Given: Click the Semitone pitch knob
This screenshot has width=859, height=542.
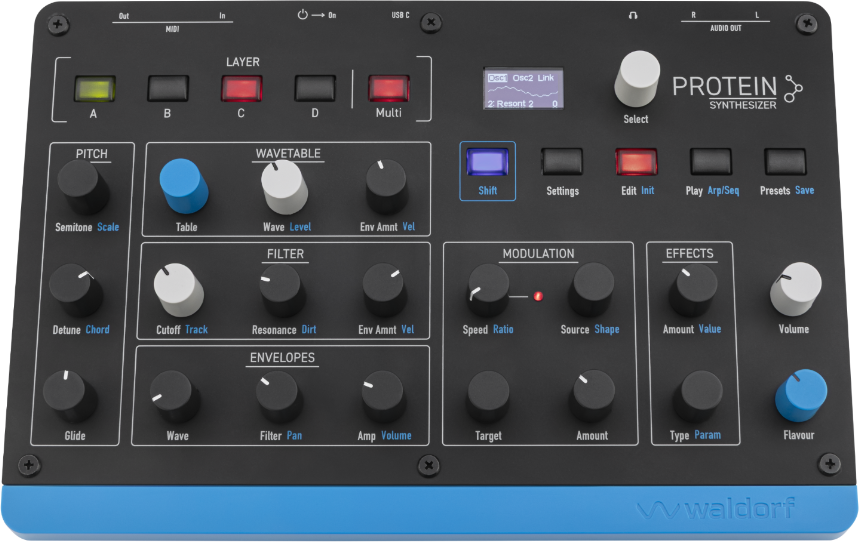Looking at the screenshot, I should 81,185.
